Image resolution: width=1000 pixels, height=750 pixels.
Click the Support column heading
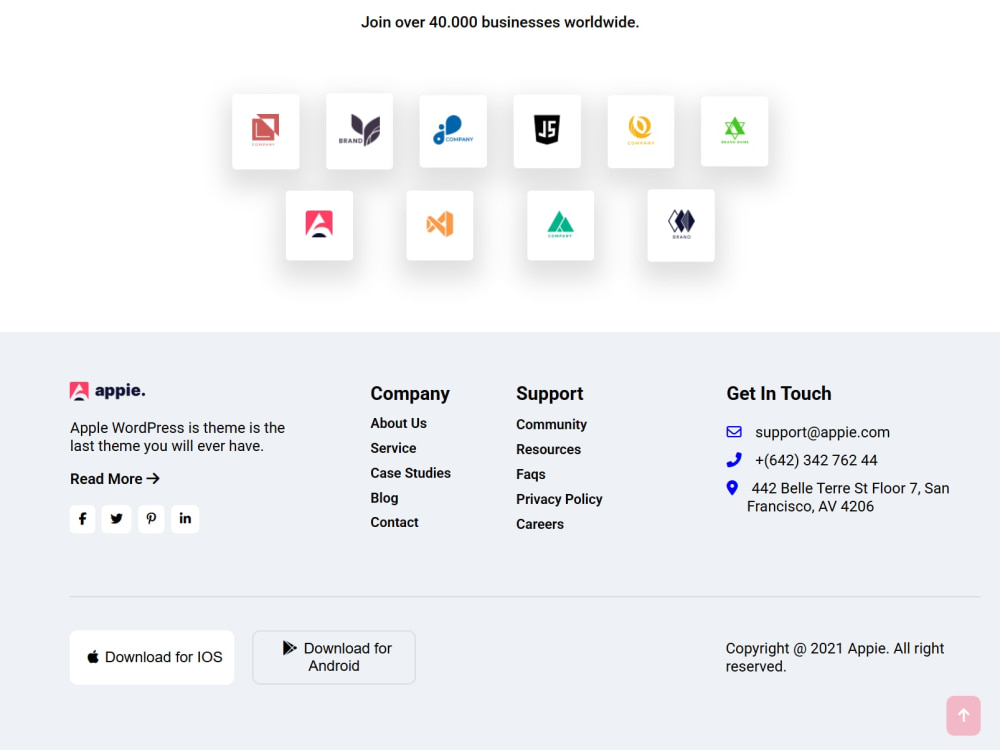550,394
